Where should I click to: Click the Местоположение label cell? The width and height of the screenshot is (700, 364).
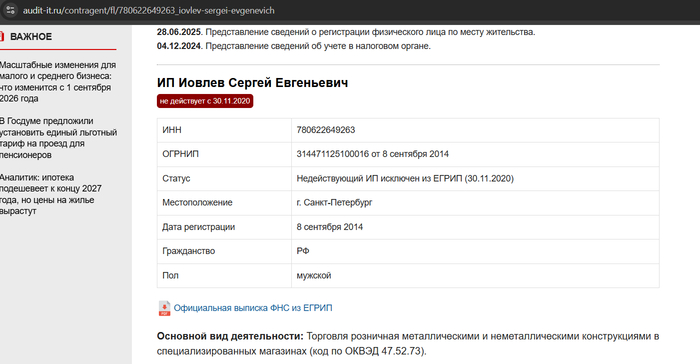point(224,203)
